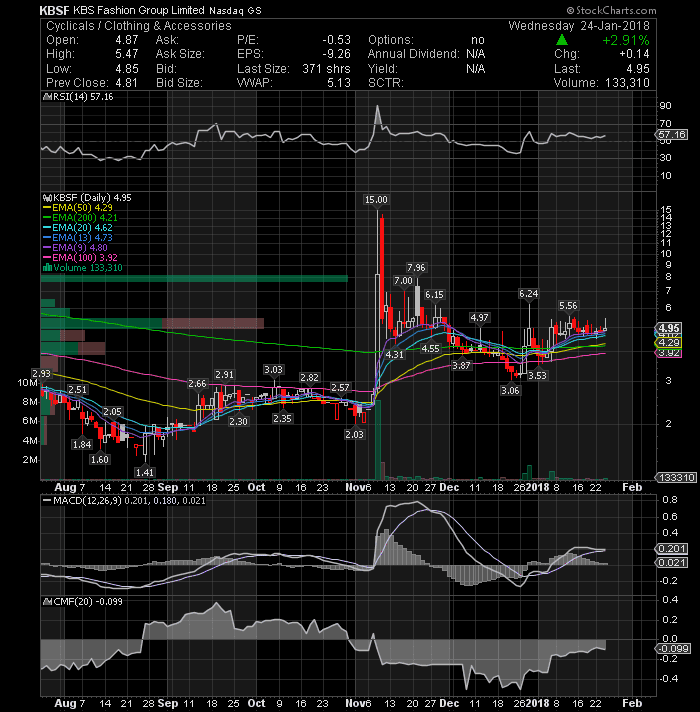
Task: Click the -0.099 CMF axis tag
Action: point(674,648)
